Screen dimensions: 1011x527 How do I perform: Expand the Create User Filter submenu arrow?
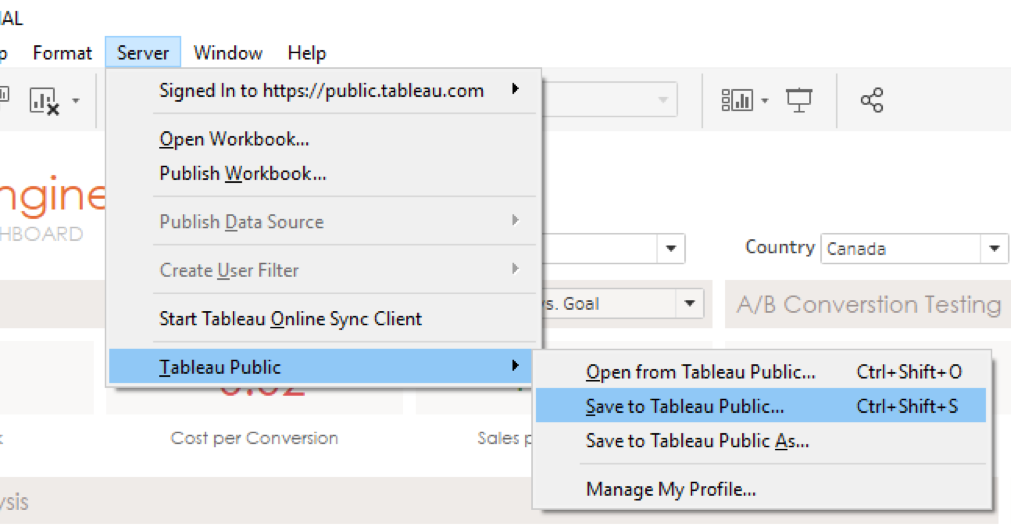(515, 269)
